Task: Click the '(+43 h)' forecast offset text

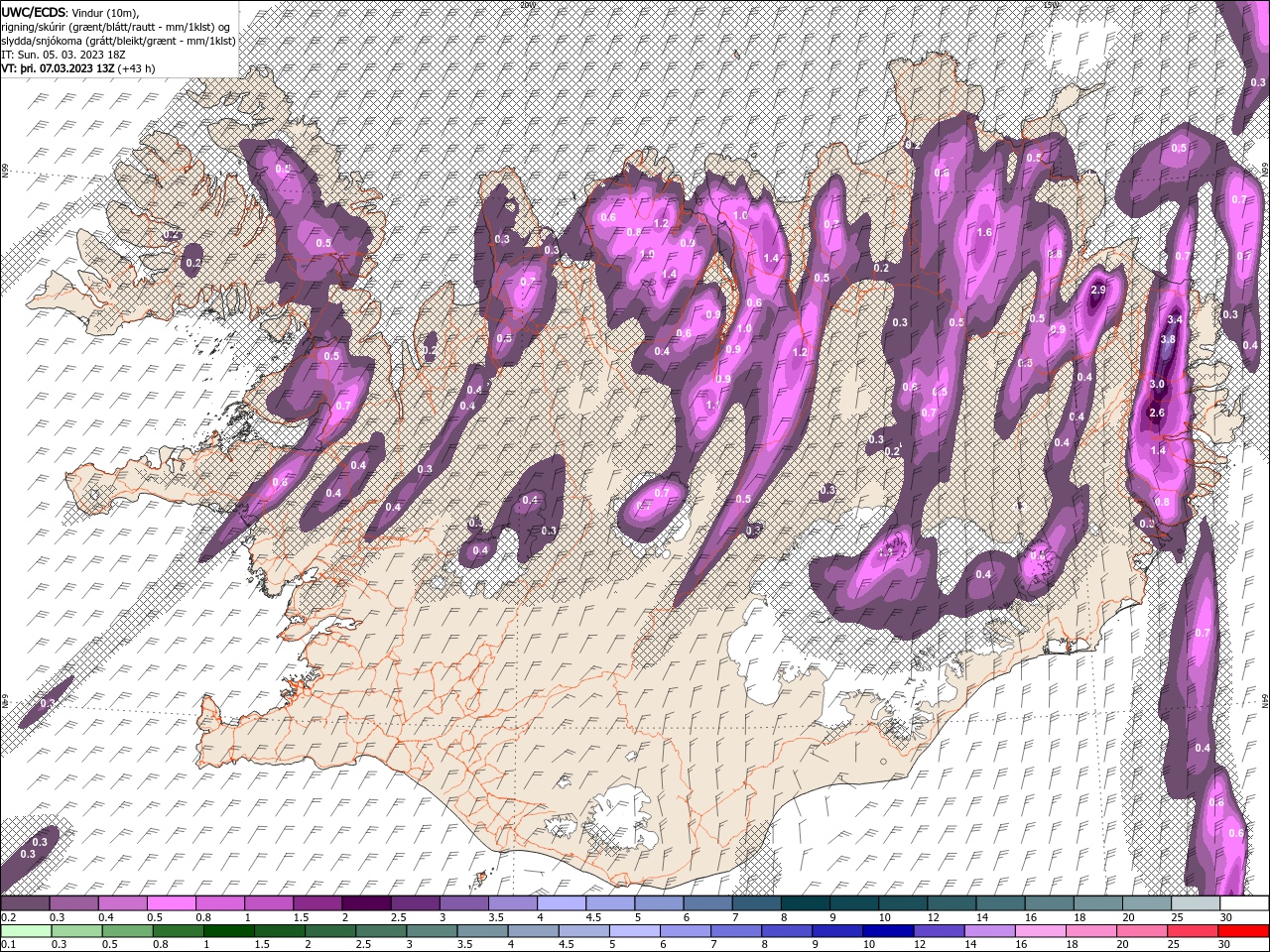Action: pos(137,68)
